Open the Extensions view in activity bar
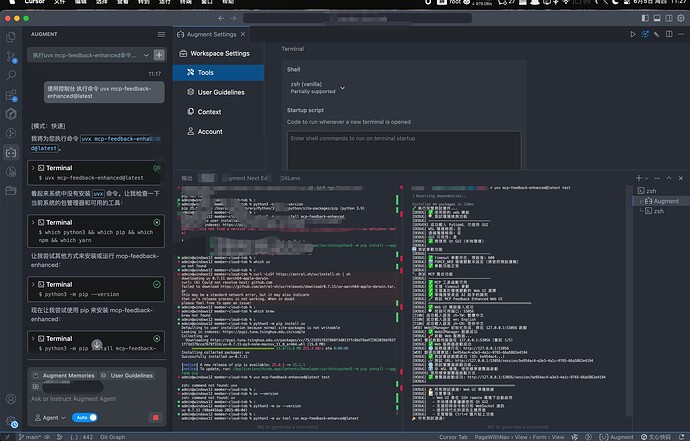This screenshot has width=690, height=441. coord(11,95)
